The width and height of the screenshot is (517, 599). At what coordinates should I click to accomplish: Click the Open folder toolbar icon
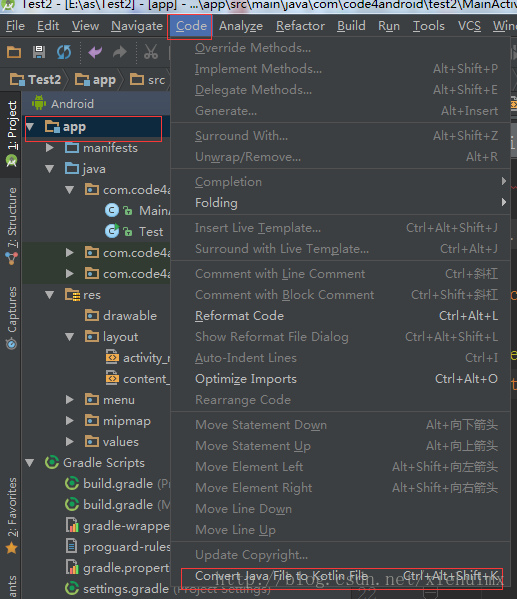click(14, 52)
